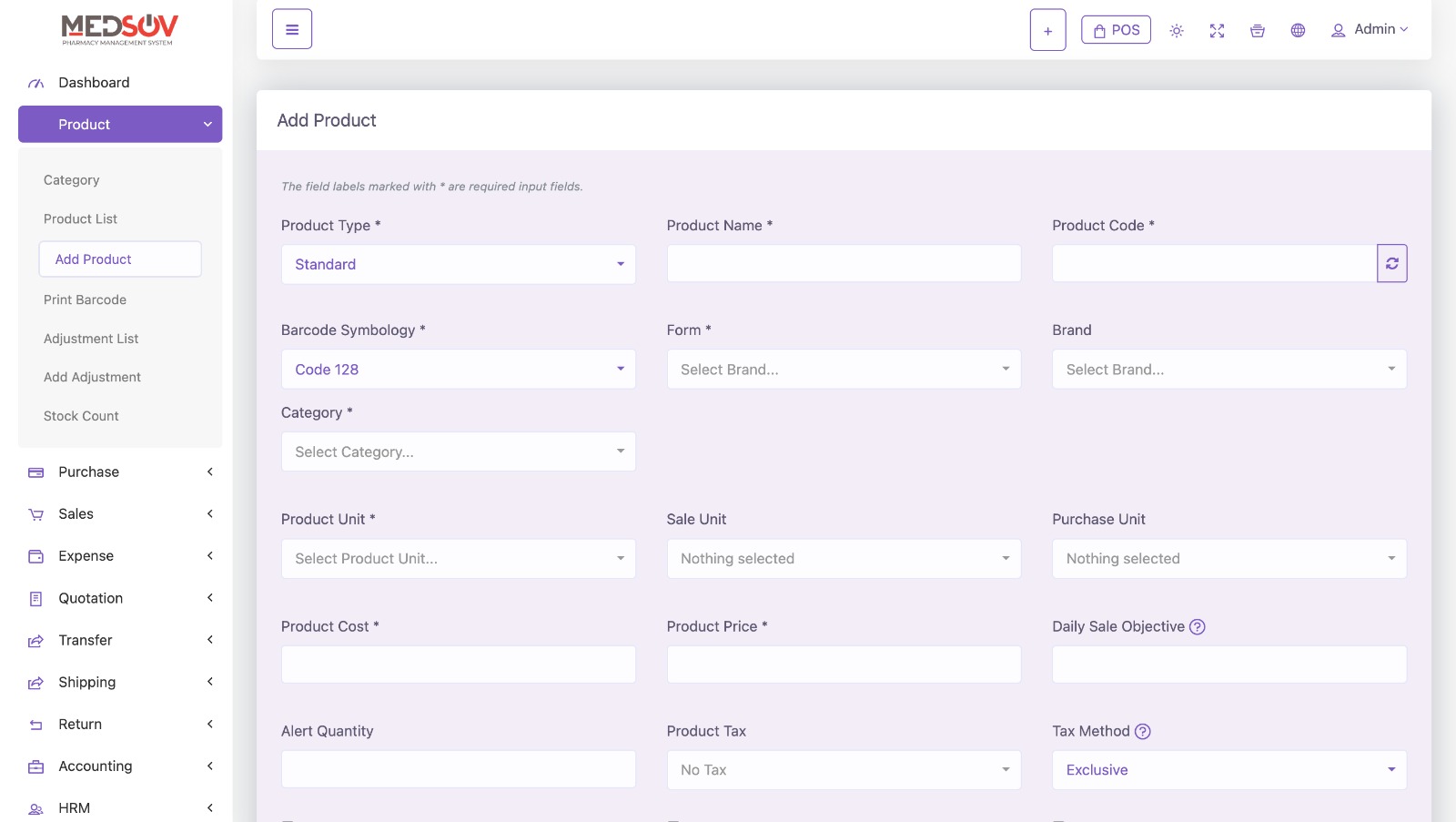Open the cash register drawer icon
1456x822 pixels.
[1257, 31]
